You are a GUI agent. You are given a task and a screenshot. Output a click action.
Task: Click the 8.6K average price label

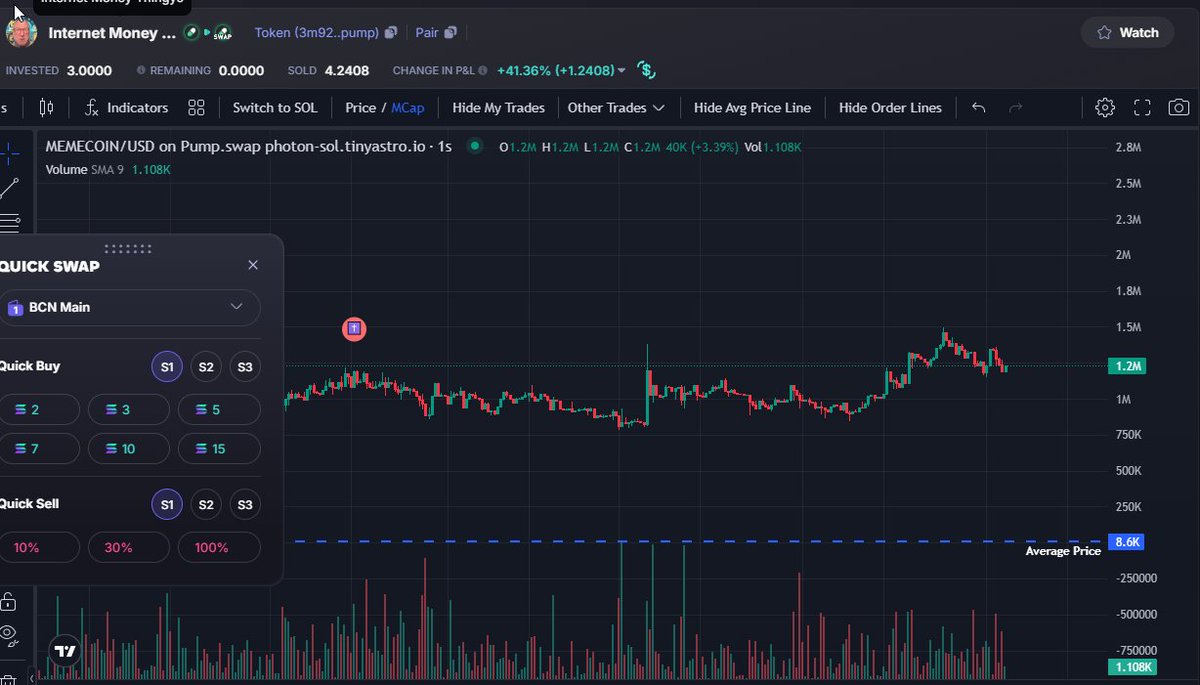pos(1127,542)
